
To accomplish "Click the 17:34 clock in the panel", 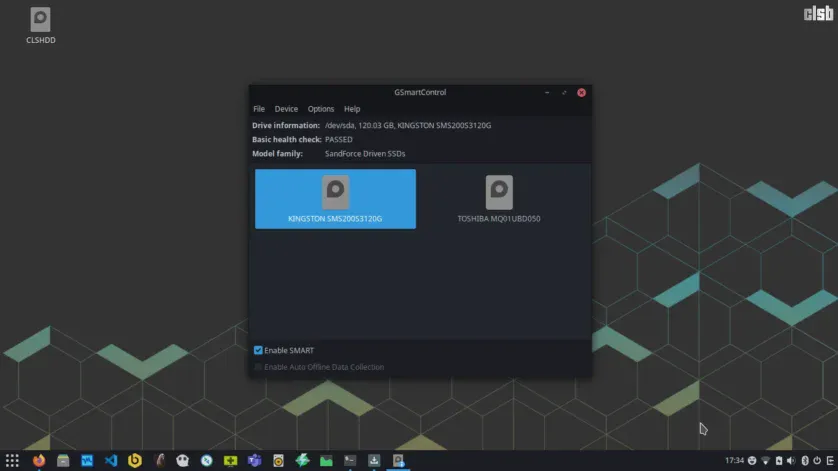I will click(734, 461).
